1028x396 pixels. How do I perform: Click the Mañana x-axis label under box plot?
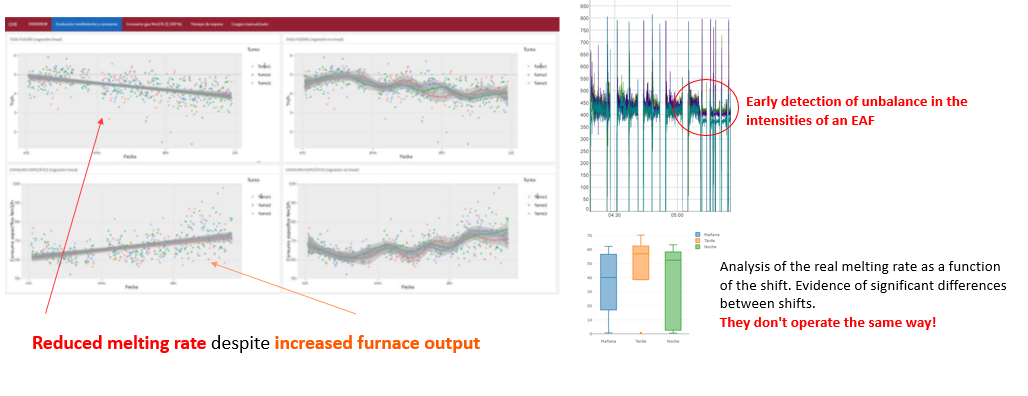coord(609,342)
